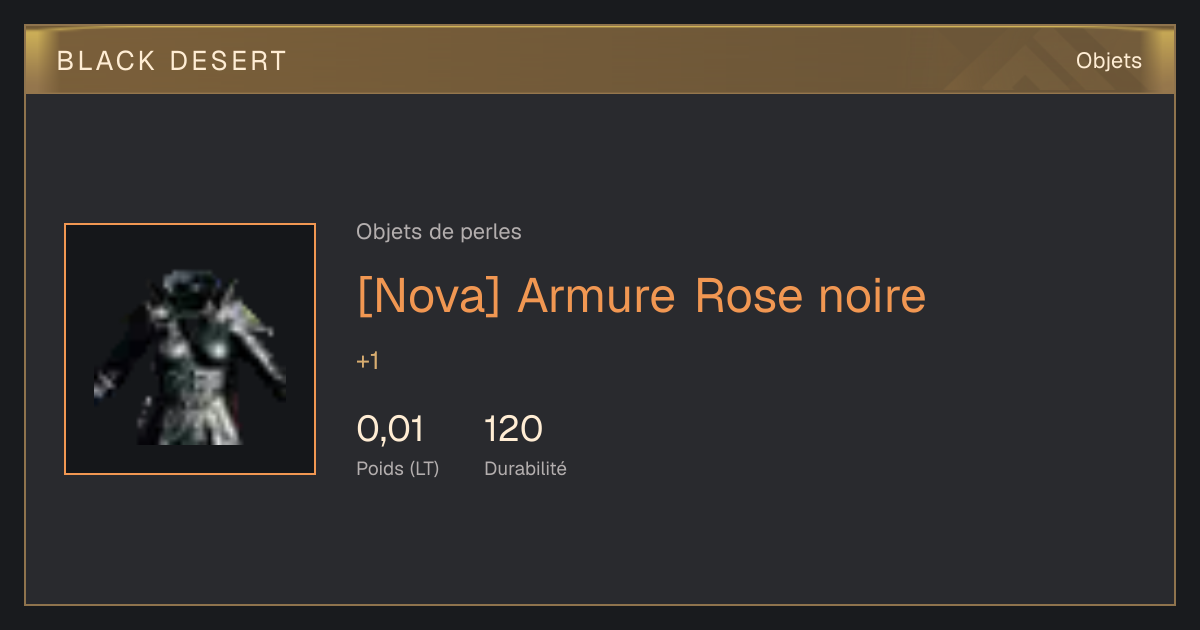Select the +1 enhancement level text
The width and height of the screenshot is (1200, 630).
367,361
